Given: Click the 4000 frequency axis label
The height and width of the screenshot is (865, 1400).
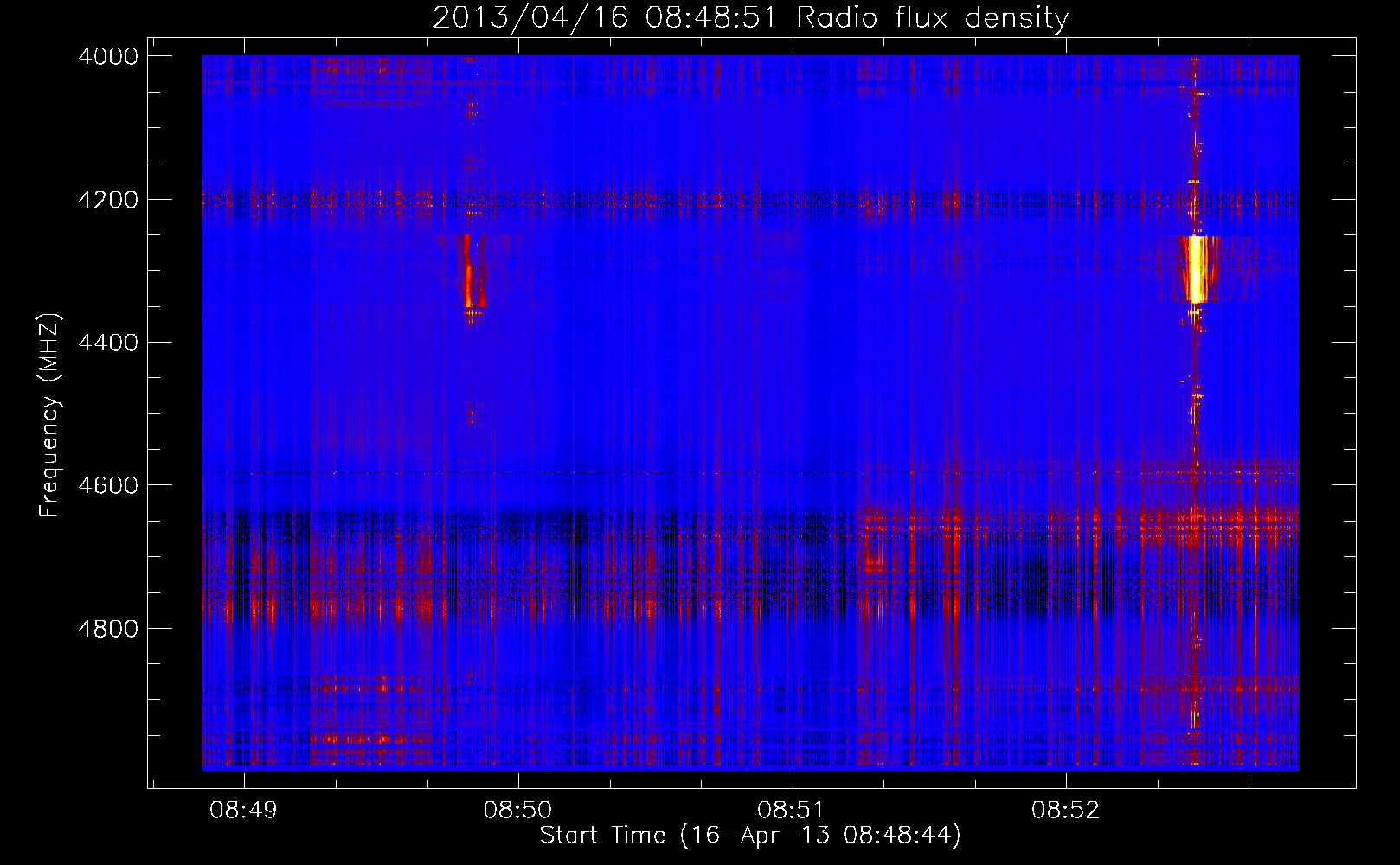Looking at the screenshot, I should [108, 56].
